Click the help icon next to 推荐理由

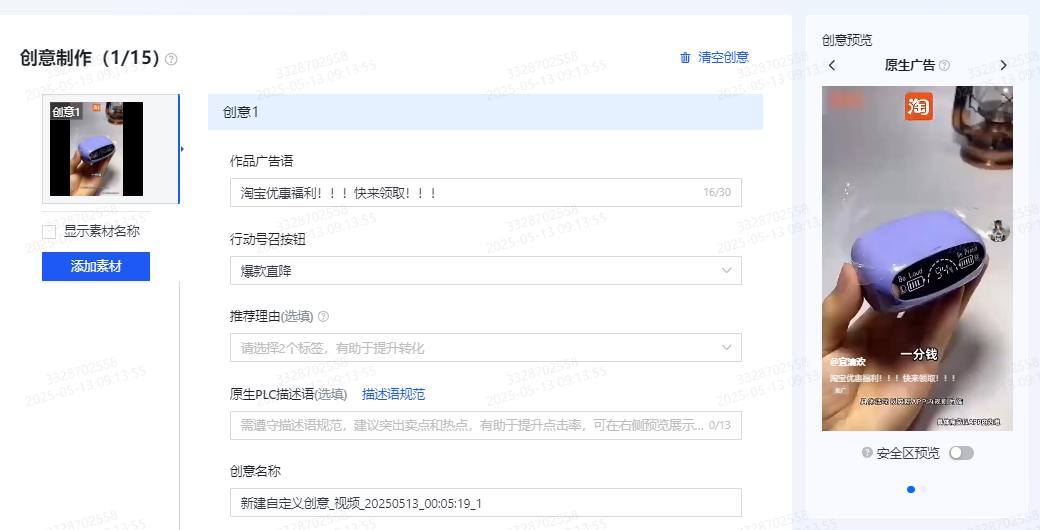(324, 316)
